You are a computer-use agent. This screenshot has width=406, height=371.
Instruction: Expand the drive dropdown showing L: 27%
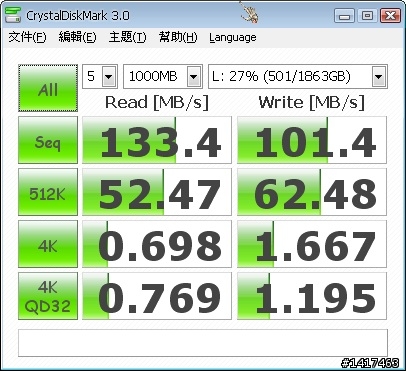point(379,77)
